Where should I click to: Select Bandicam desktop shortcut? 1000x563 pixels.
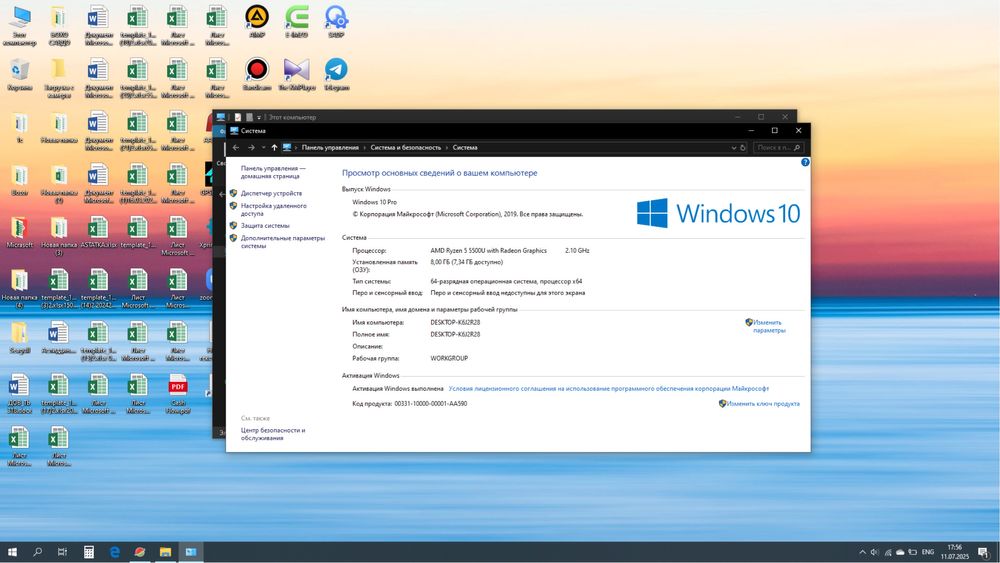pyautogui.click(x=257, y=75)
